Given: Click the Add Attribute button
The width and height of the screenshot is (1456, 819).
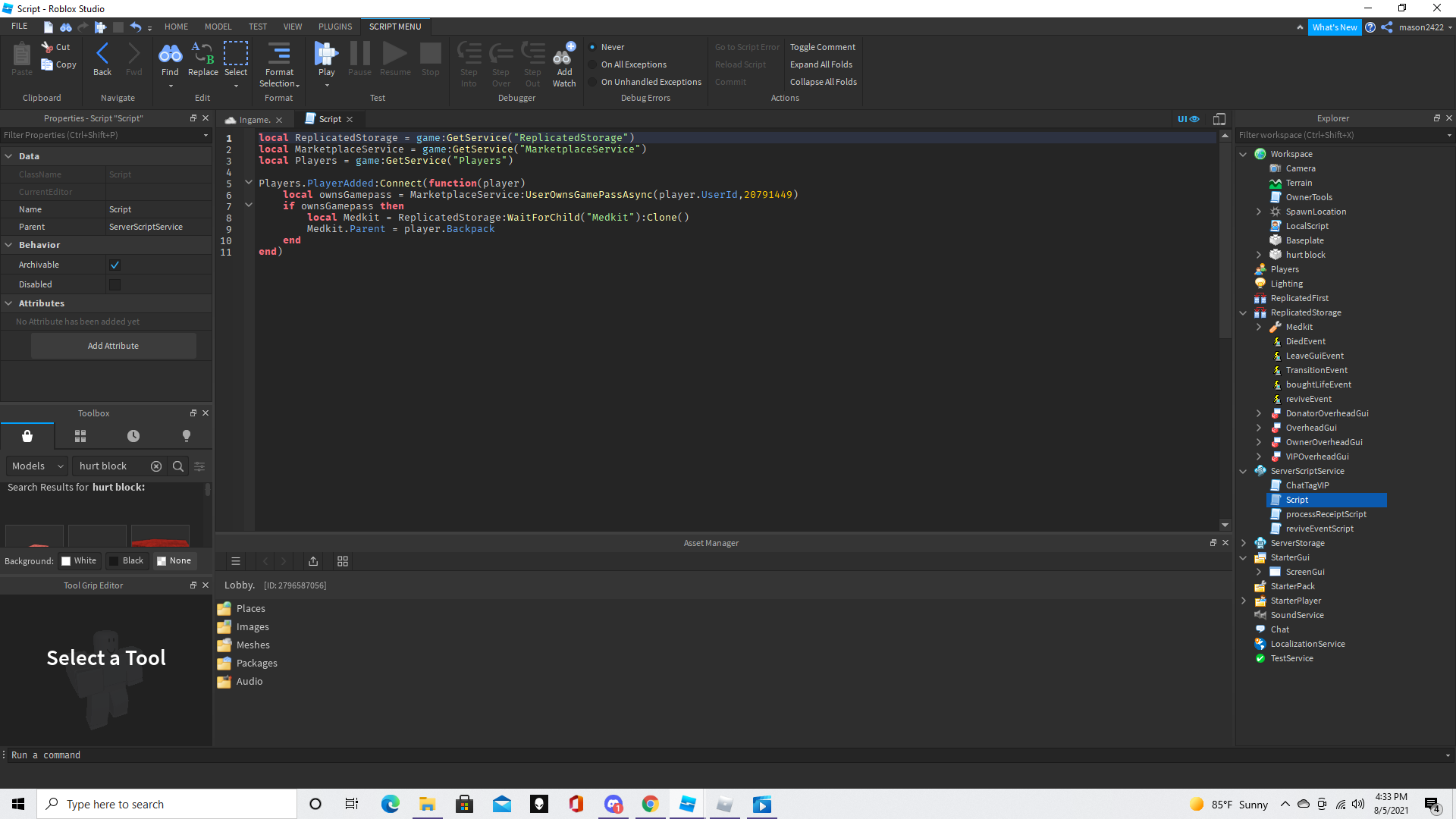Looking at the screenshot, I should pyautogui.click(x=113, y=345).
